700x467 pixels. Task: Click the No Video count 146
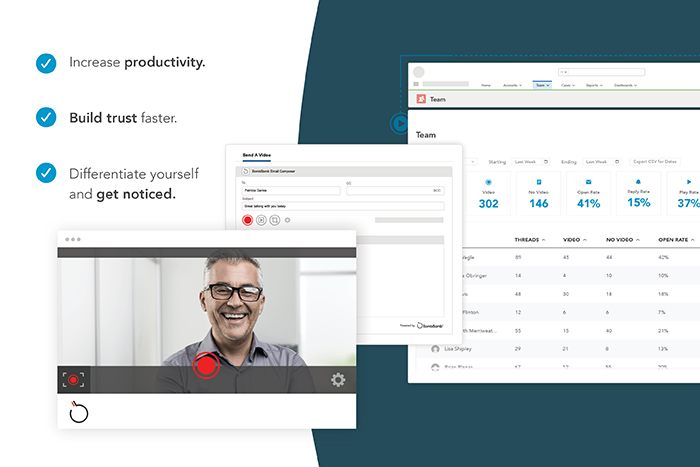point(539,204)
